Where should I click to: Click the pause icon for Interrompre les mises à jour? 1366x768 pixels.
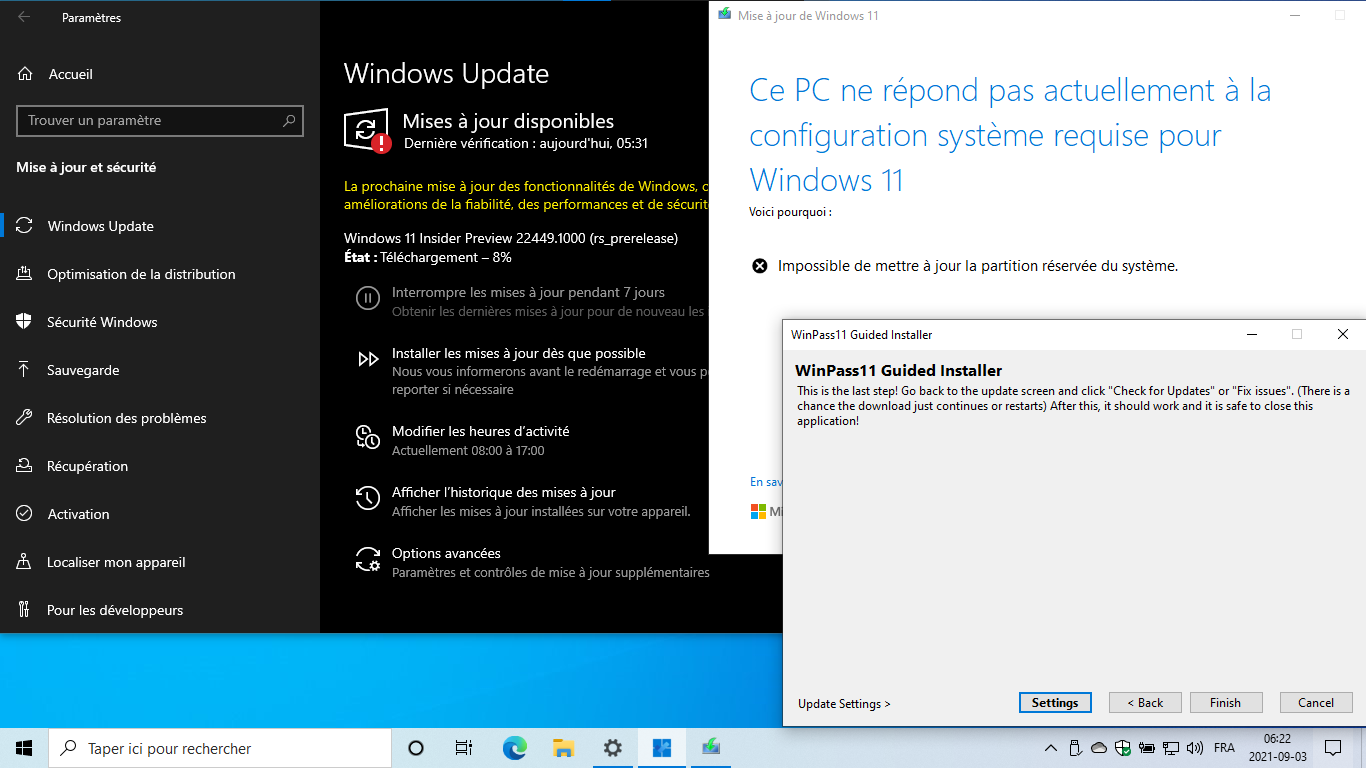[x=368, y=297]
